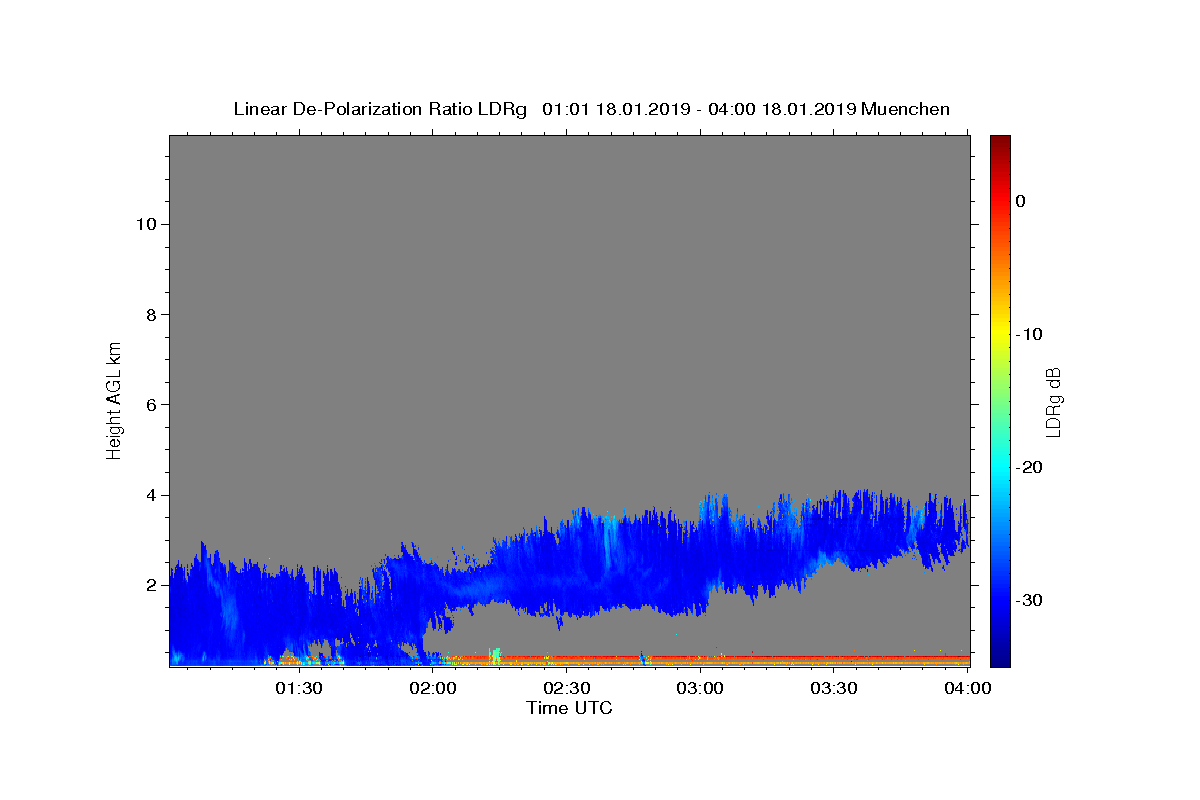Click the colorbar tick label '-20'

1030,467
